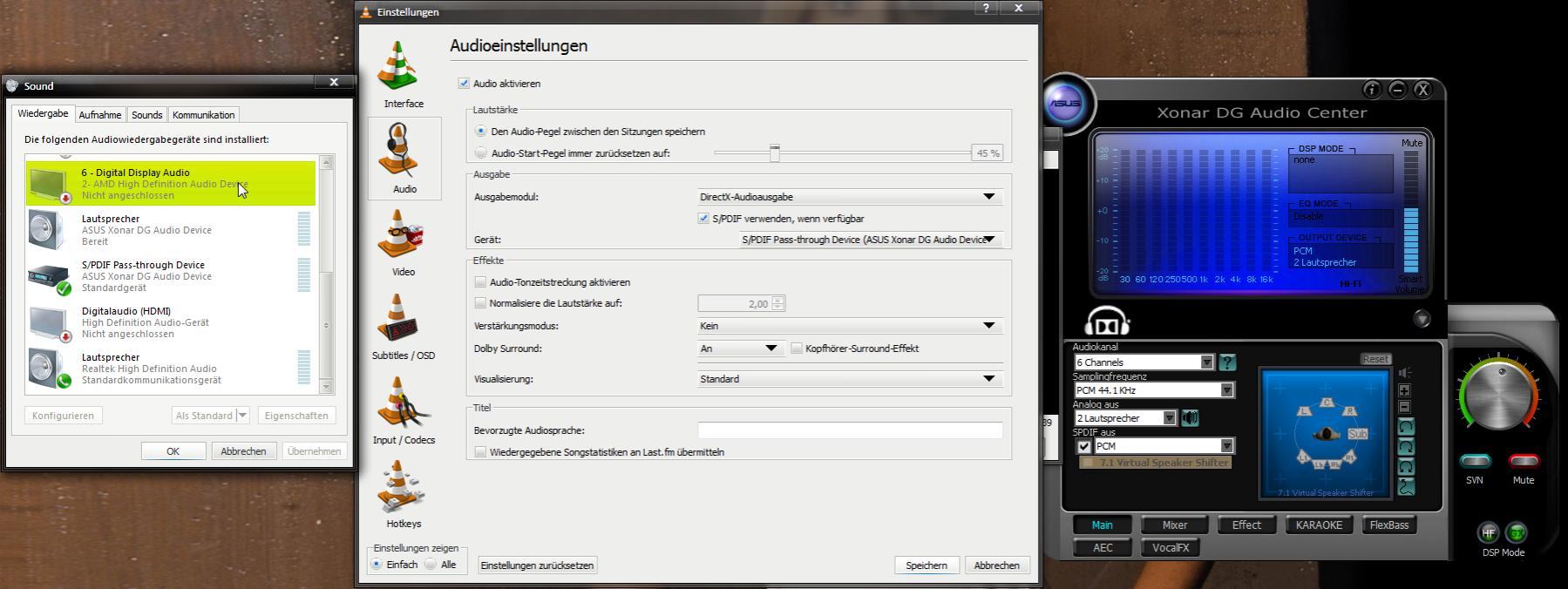This screenshot has height=589, width=1568.
Task: Enable the HF DSP mode button
Action: click(x=1488, y=532)
